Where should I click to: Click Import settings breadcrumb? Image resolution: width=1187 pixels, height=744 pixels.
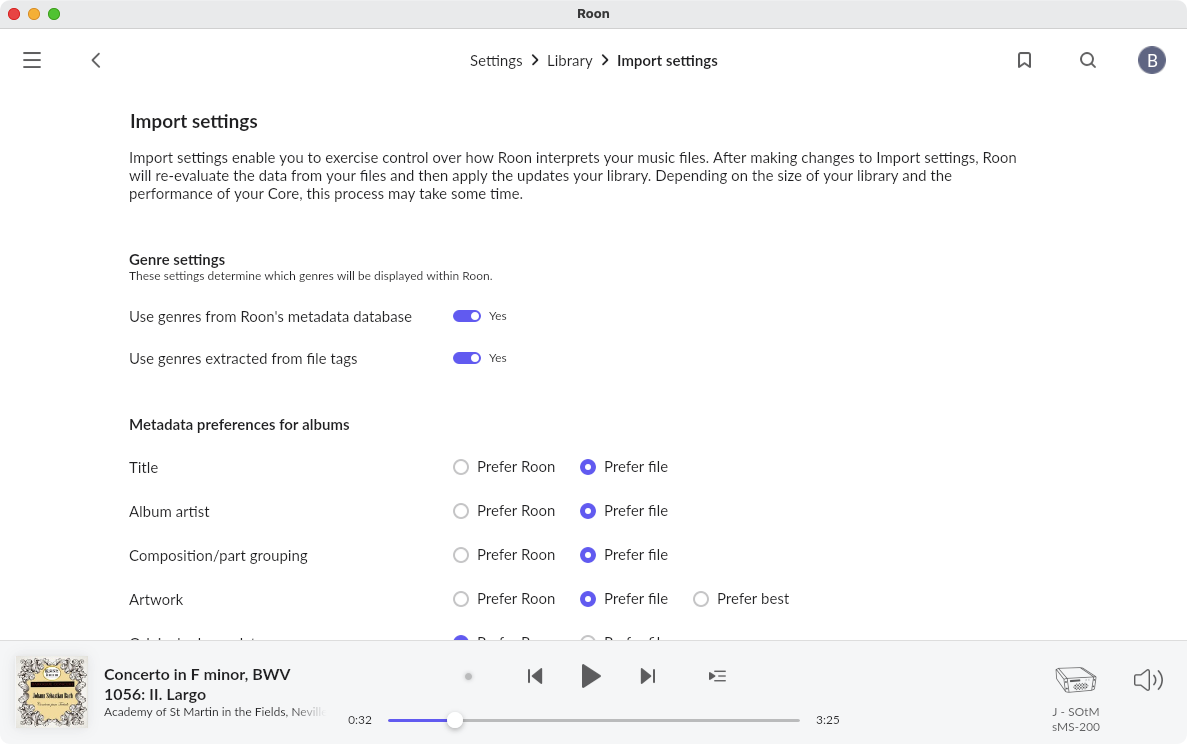pyautogui.click(x=667, y=61)
